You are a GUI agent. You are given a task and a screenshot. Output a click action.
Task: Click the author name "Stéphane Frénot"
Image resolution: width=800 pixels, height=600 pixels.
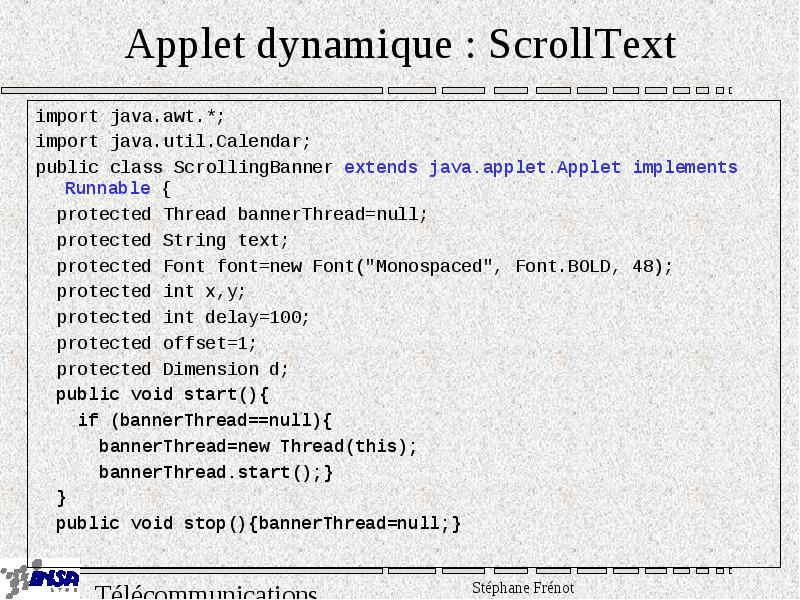(x=523, y=588)
